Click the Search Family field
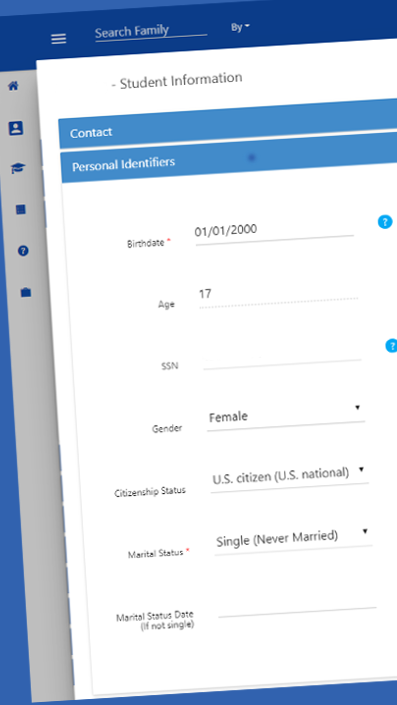397x705 pixels. pyautogui.click(x=151, y=32)
